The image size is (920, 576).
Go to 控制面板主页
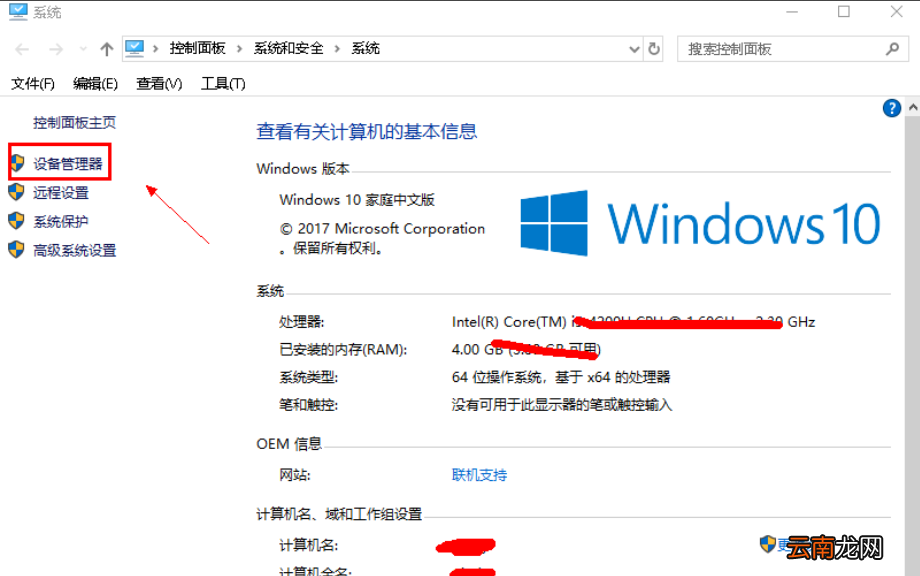coord(75,123)
